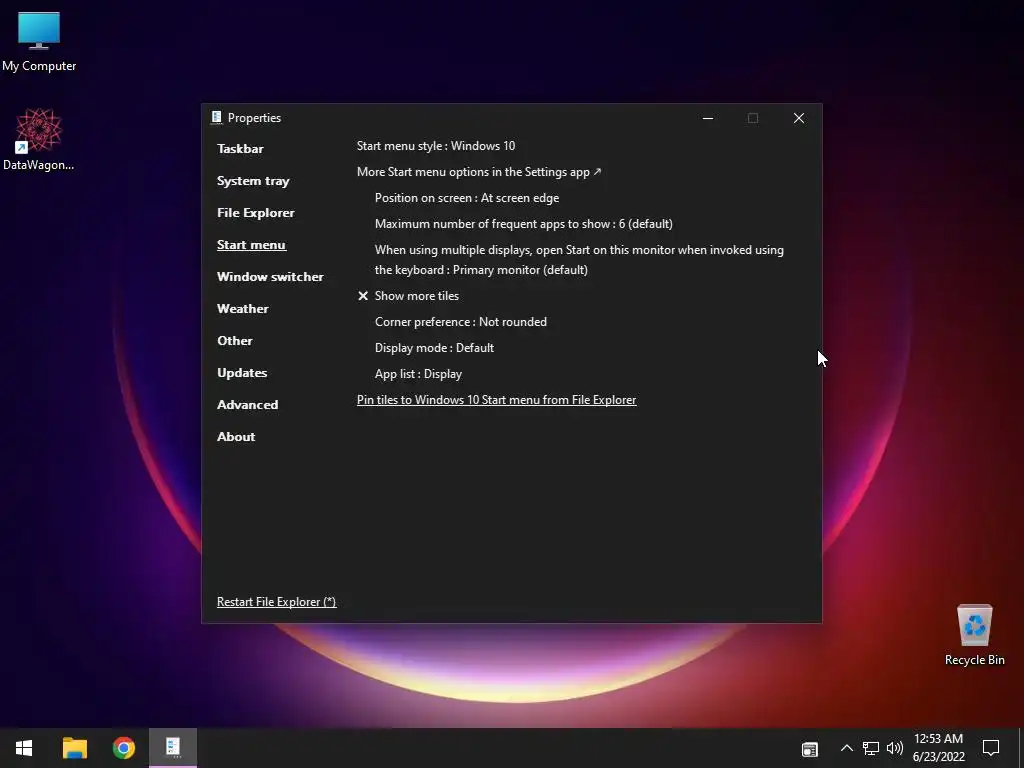The width and height of the screenshot is (1024, 768).
Task: Show the About section
Action: coord(236,437)
